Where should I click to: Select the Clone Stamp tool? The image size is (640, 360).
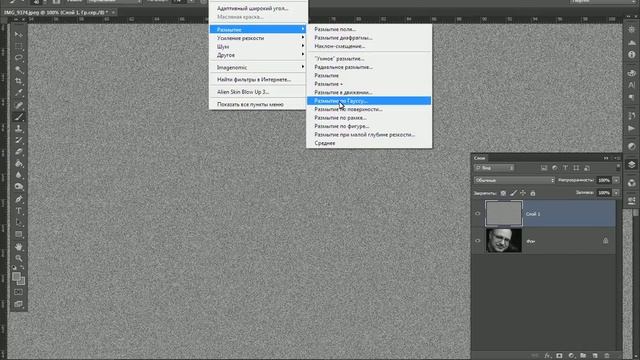pyautogui.click(x=18, y=128)
